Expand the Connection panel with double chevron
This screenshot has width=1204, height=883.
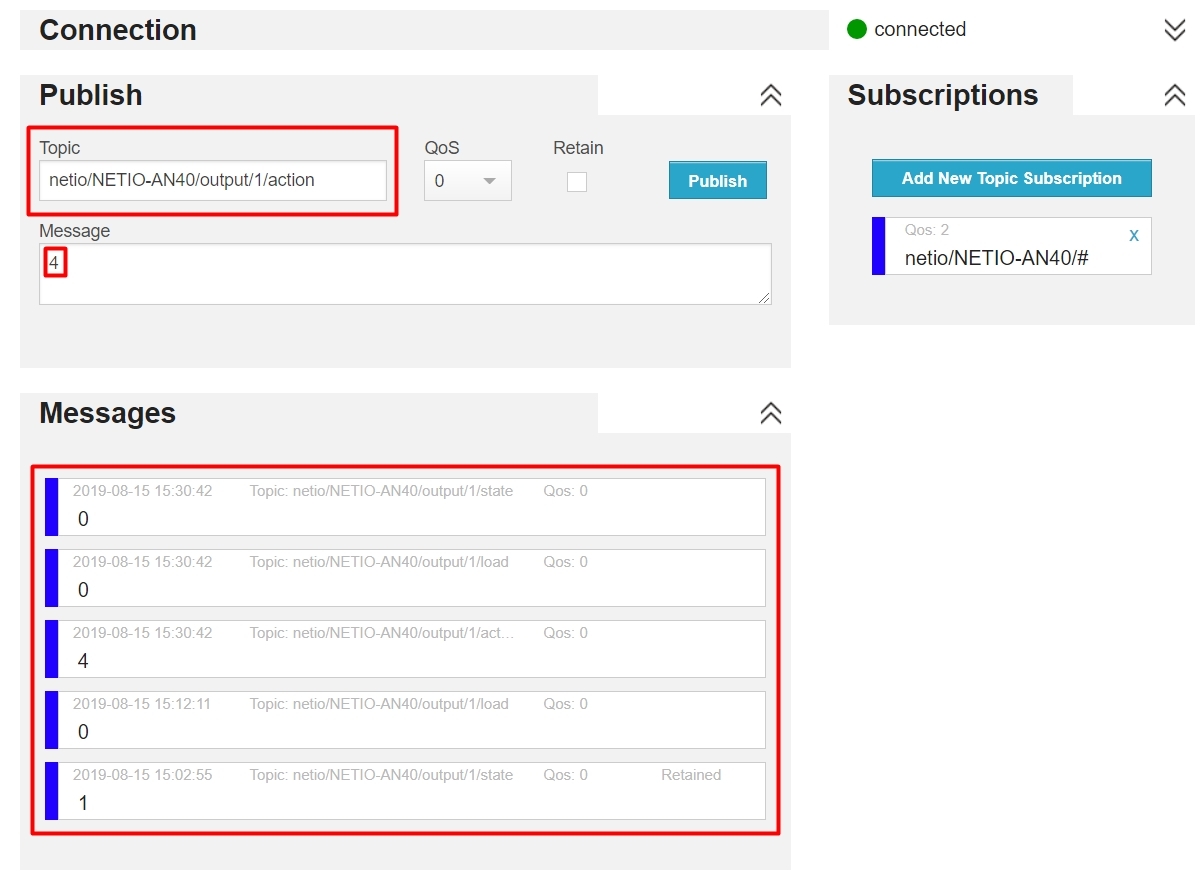(1174, 30)
